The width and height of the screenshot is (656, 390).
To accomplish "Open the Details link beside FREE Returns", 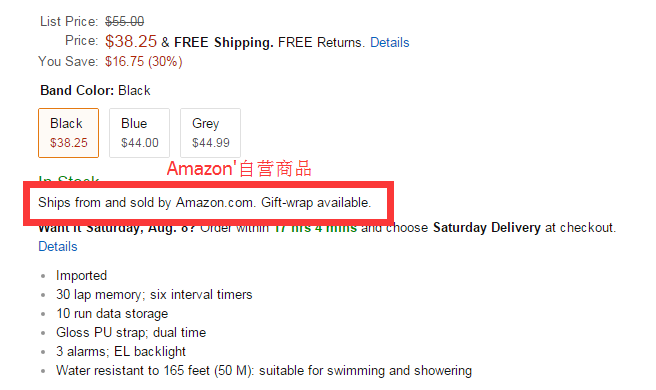I will (x=390, y=43).
